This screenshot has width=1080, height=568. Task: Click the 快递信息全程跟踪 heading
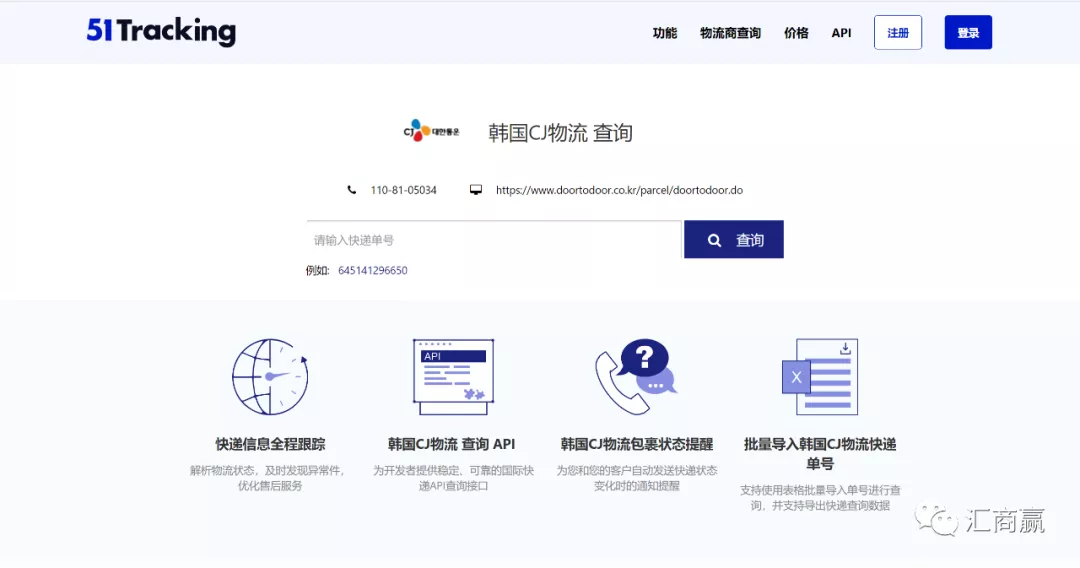coord(270,444)
